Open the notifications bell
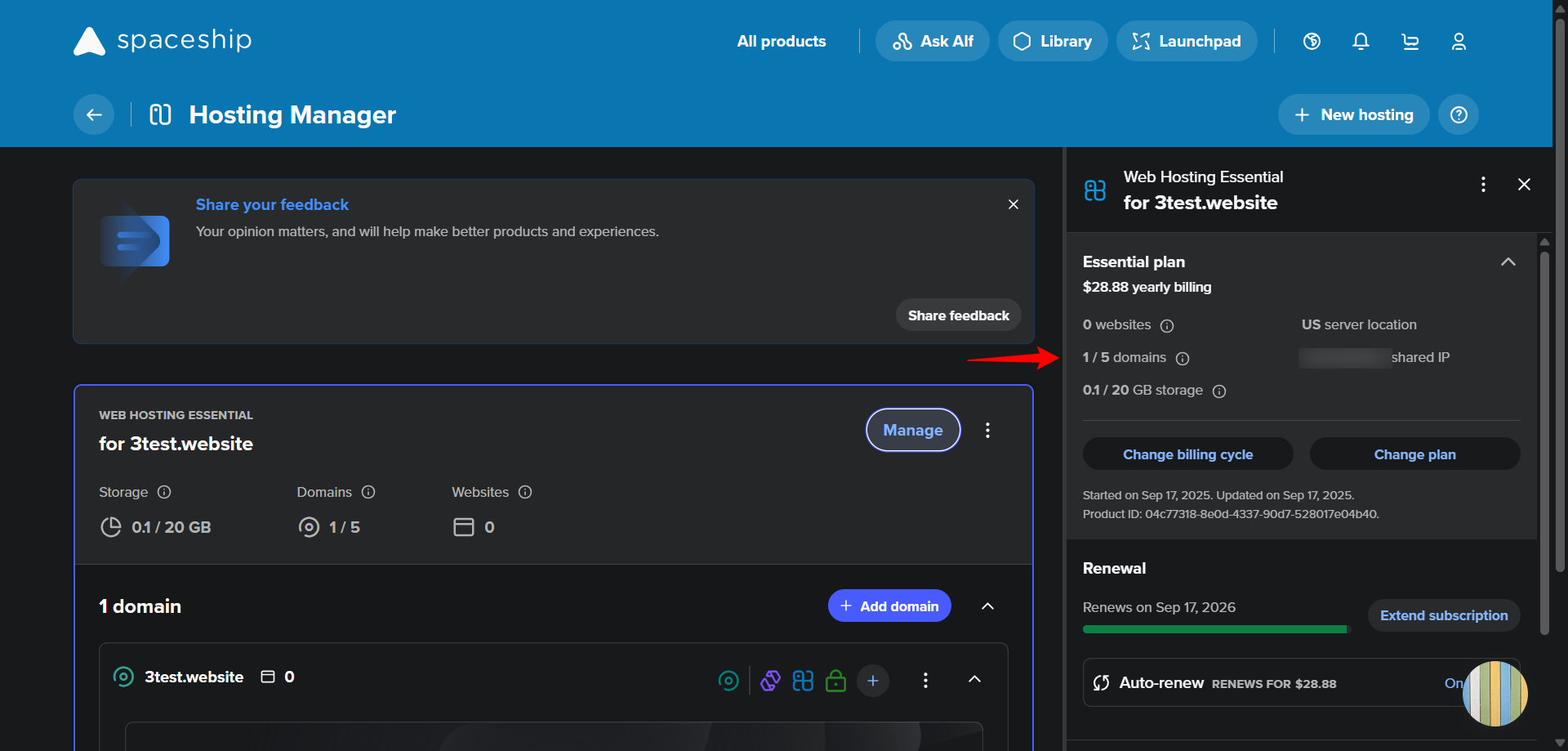The height and width of the screenshot is (751, 1568). point(1361,41)
